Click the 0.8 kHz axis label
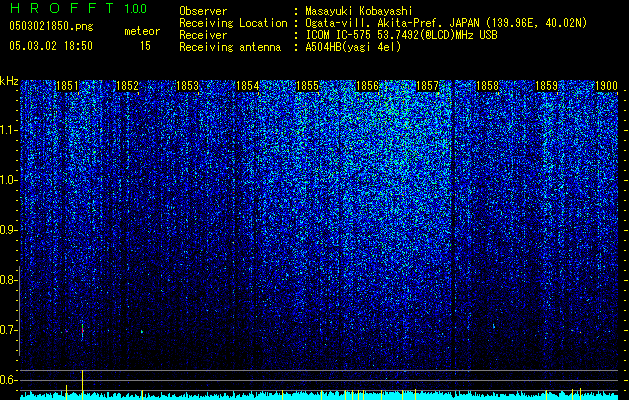The image size is (629, 400). tap(7, 280)
